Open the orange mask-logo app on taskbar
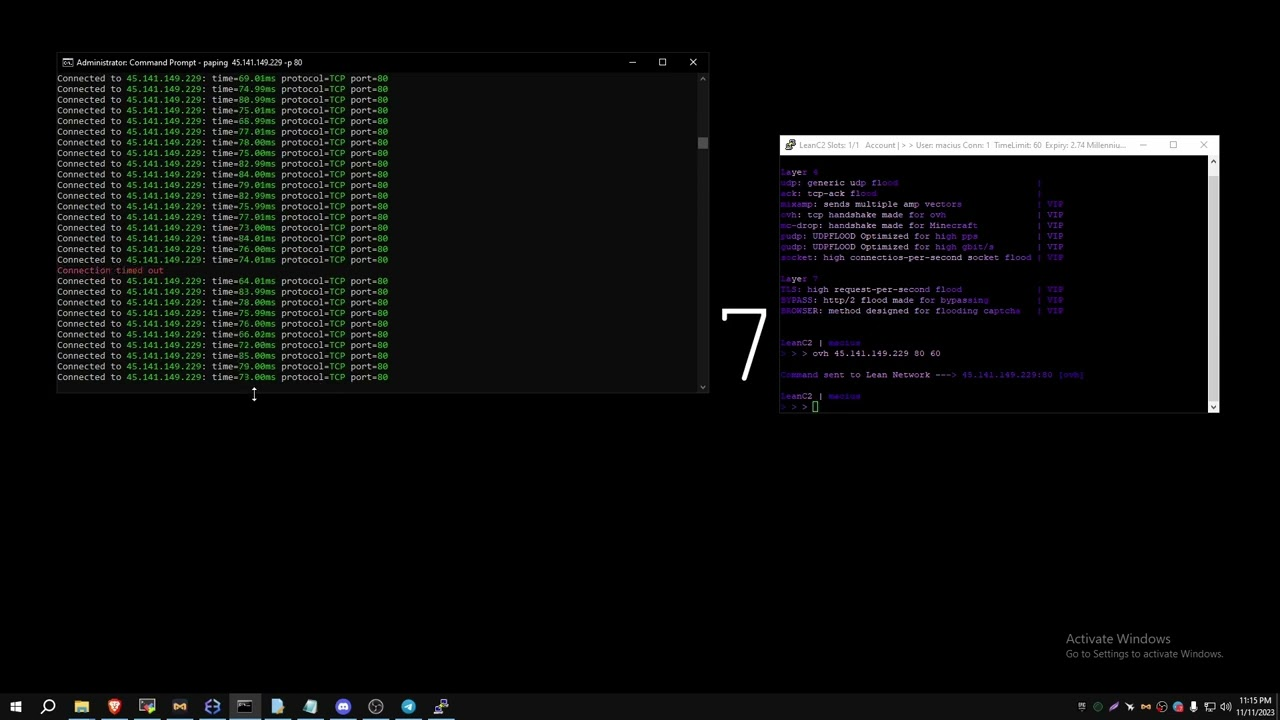 tap(180, 707)
